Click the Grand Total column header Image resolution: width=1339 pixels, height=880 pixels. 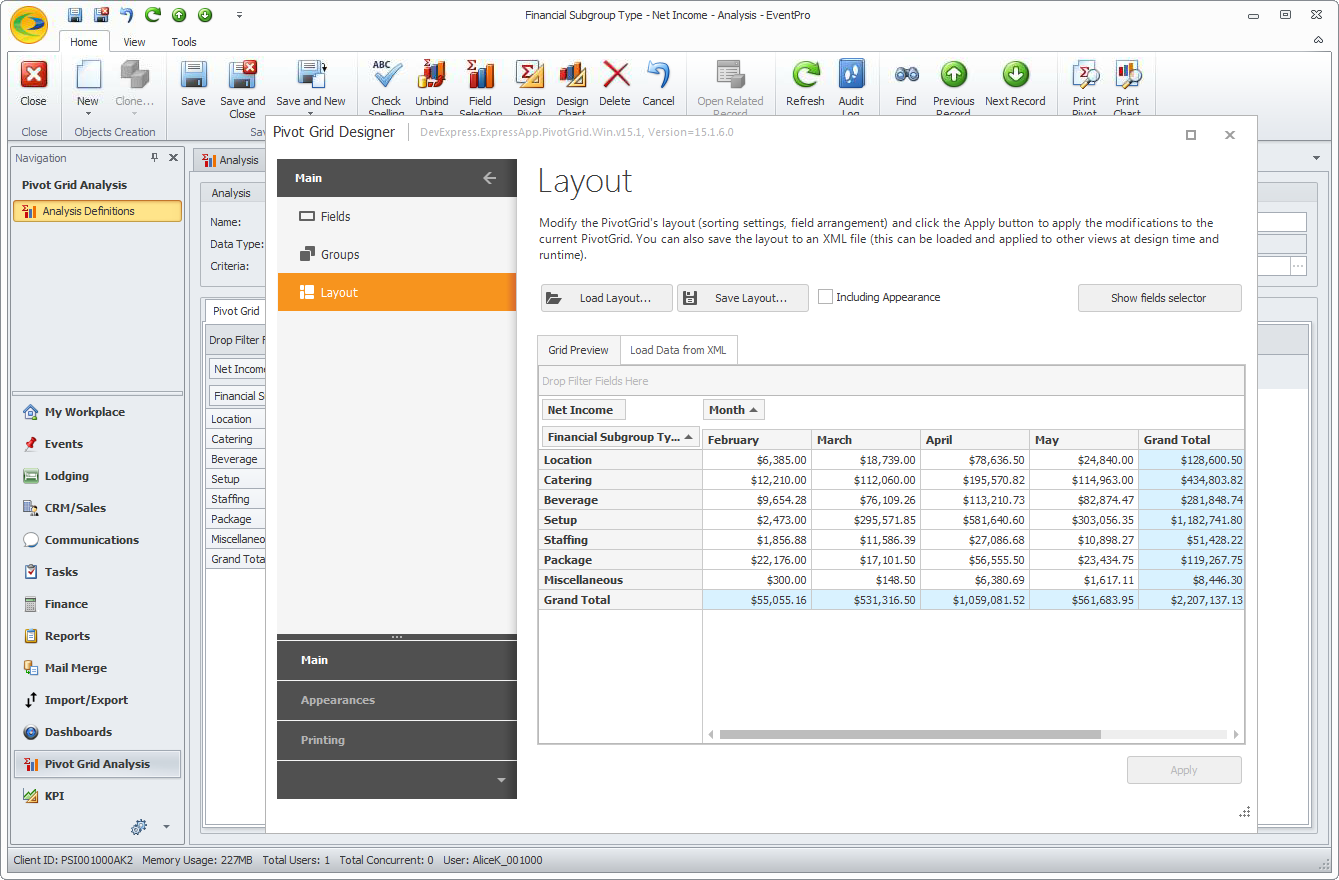[1191, 440]
